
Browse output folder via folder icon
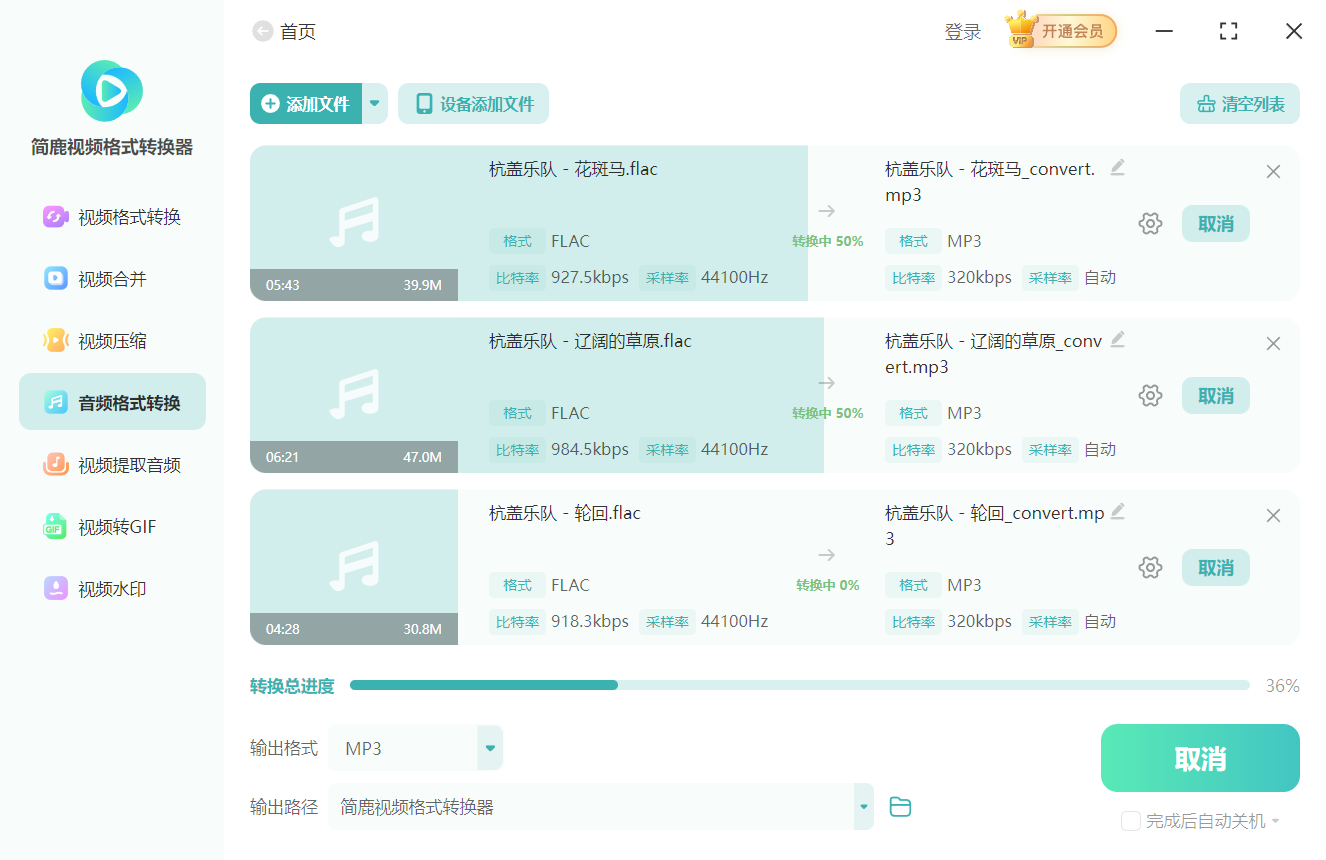tap(900, 807)
